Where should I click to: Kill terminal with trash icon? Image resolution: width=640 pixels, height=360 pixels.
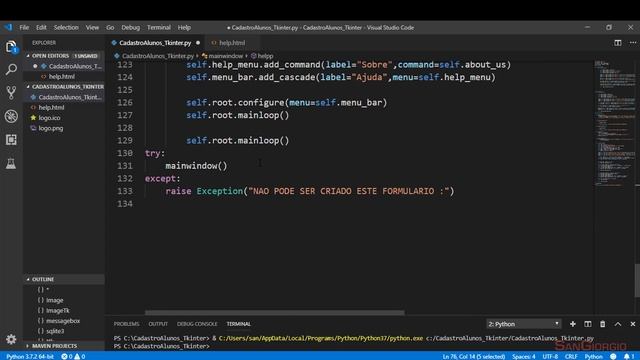pyautogui.click(x=602, y=324)
